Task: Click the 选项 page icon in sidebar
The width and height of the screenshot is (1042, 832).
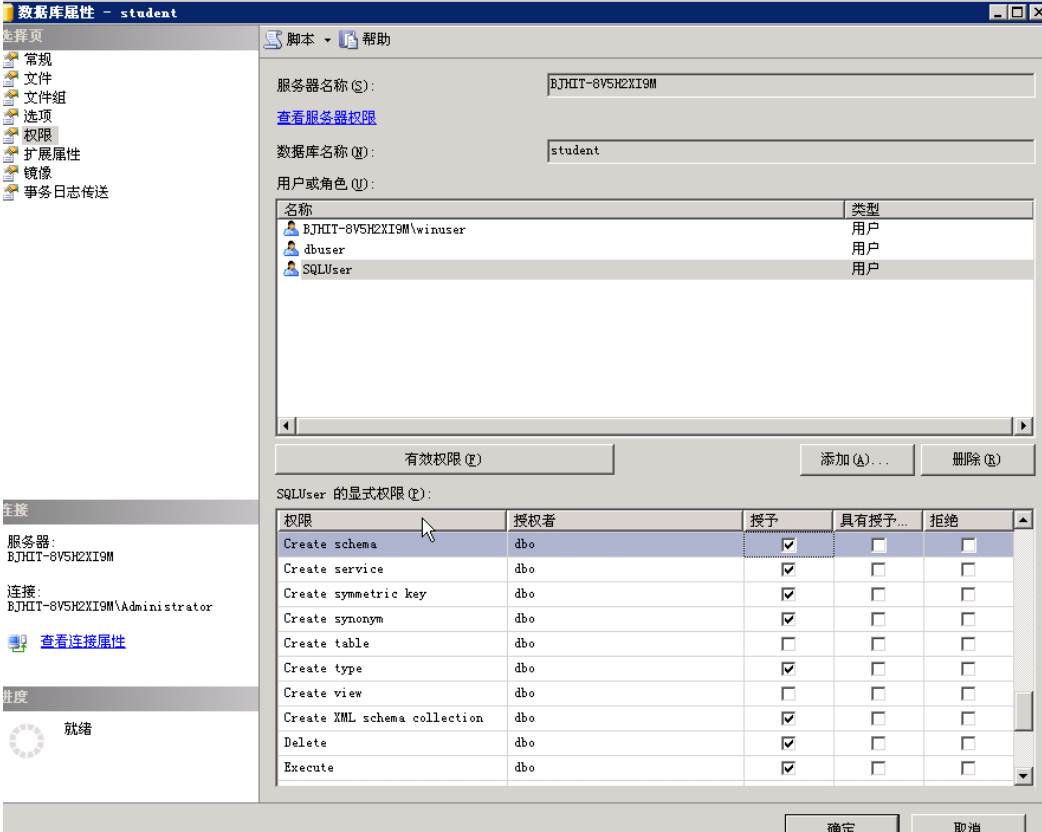Action: point(11,116)
